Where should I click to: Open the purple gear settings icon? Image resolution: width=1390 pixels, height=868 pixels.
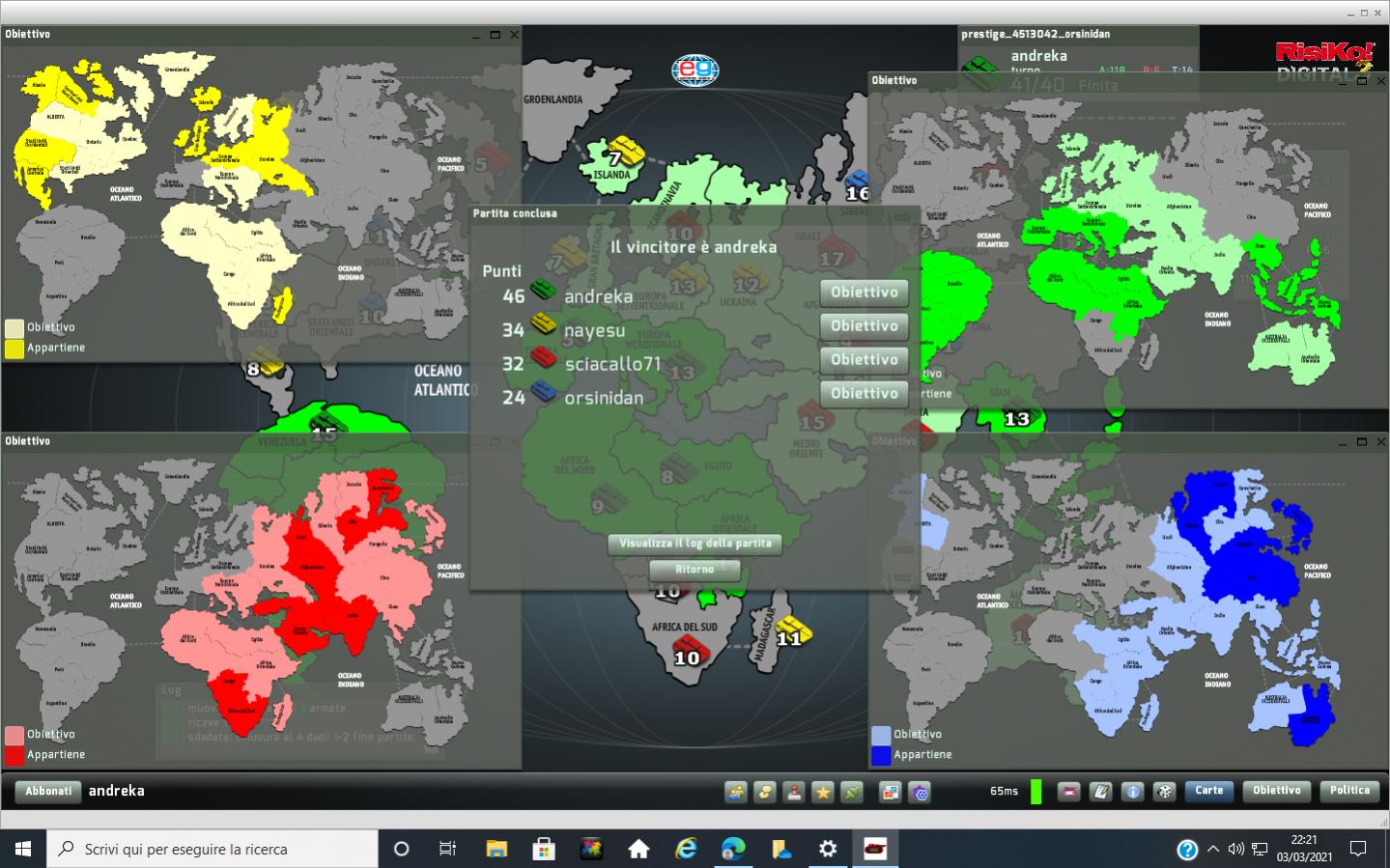(920, 793)
